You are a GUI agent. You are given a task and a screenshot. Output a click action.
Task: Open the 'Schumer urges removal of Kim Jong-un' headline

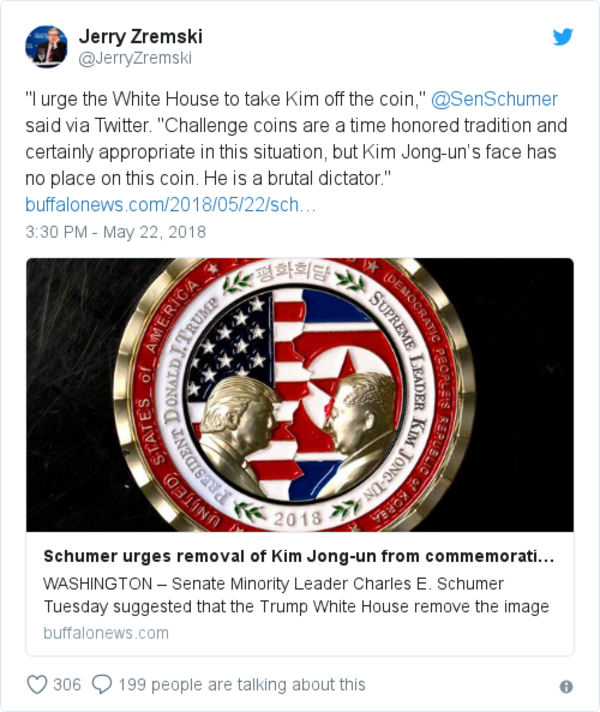(298, 556)
